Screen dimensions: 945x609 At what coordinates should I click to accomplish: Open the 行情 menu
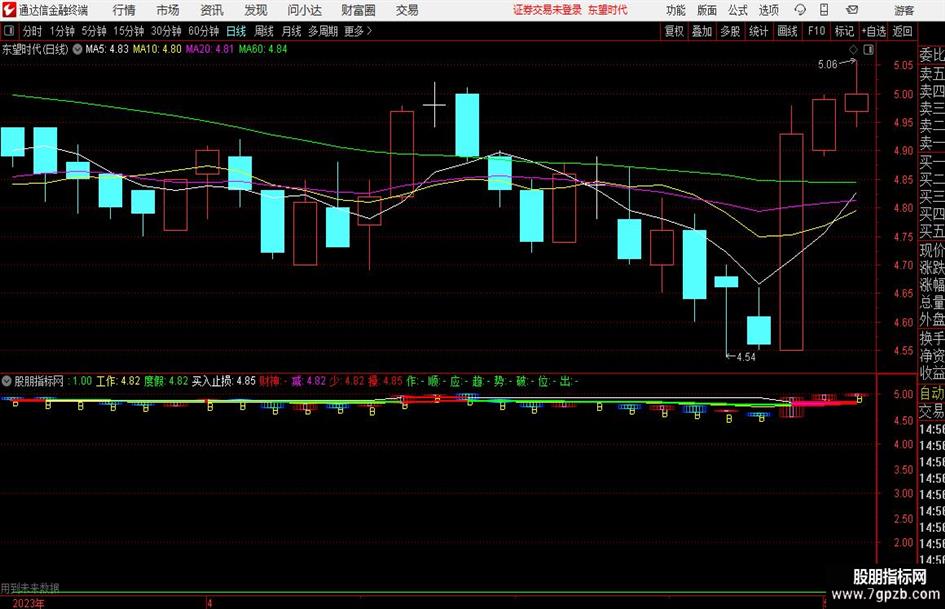click(124, 10)
